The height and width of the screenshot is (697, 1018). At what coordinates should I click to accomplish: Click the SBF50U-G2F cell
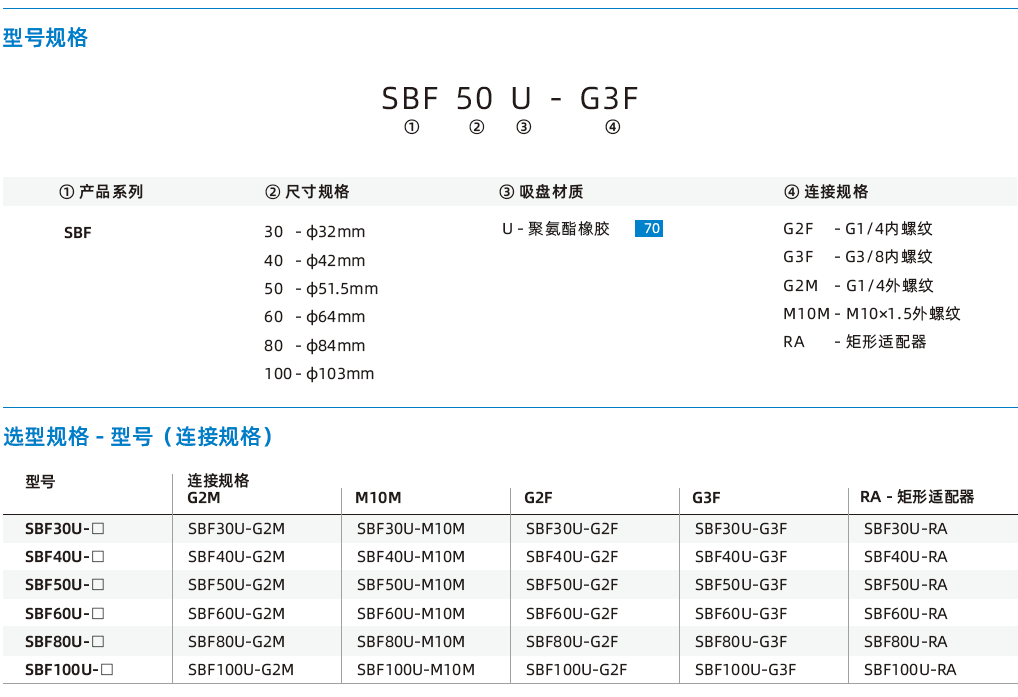pos(572,585)
